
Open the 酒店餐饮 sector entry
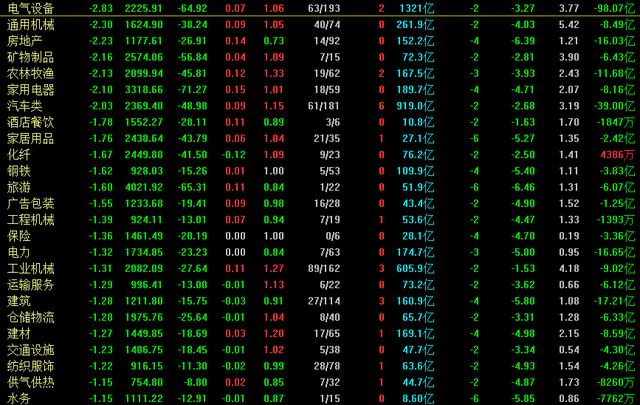coord(31,122)
